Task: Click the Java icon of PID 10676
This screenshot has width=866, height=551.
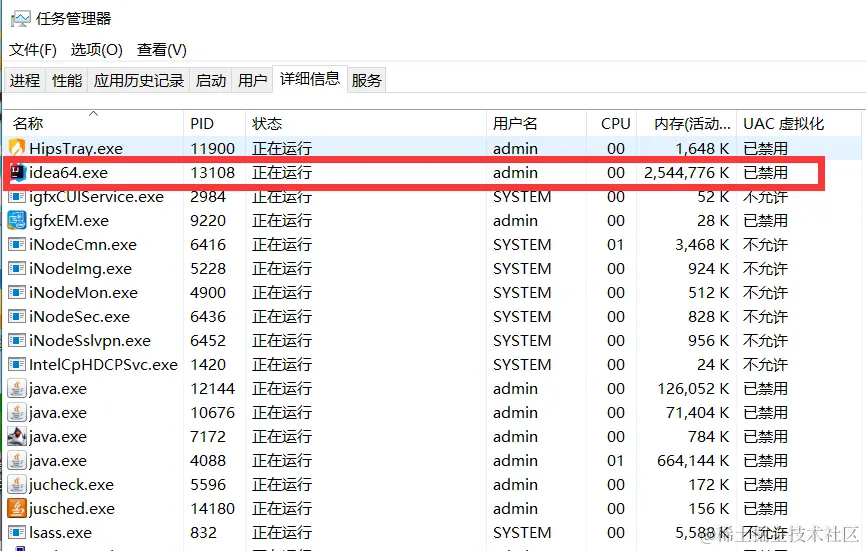Action: 17,412
